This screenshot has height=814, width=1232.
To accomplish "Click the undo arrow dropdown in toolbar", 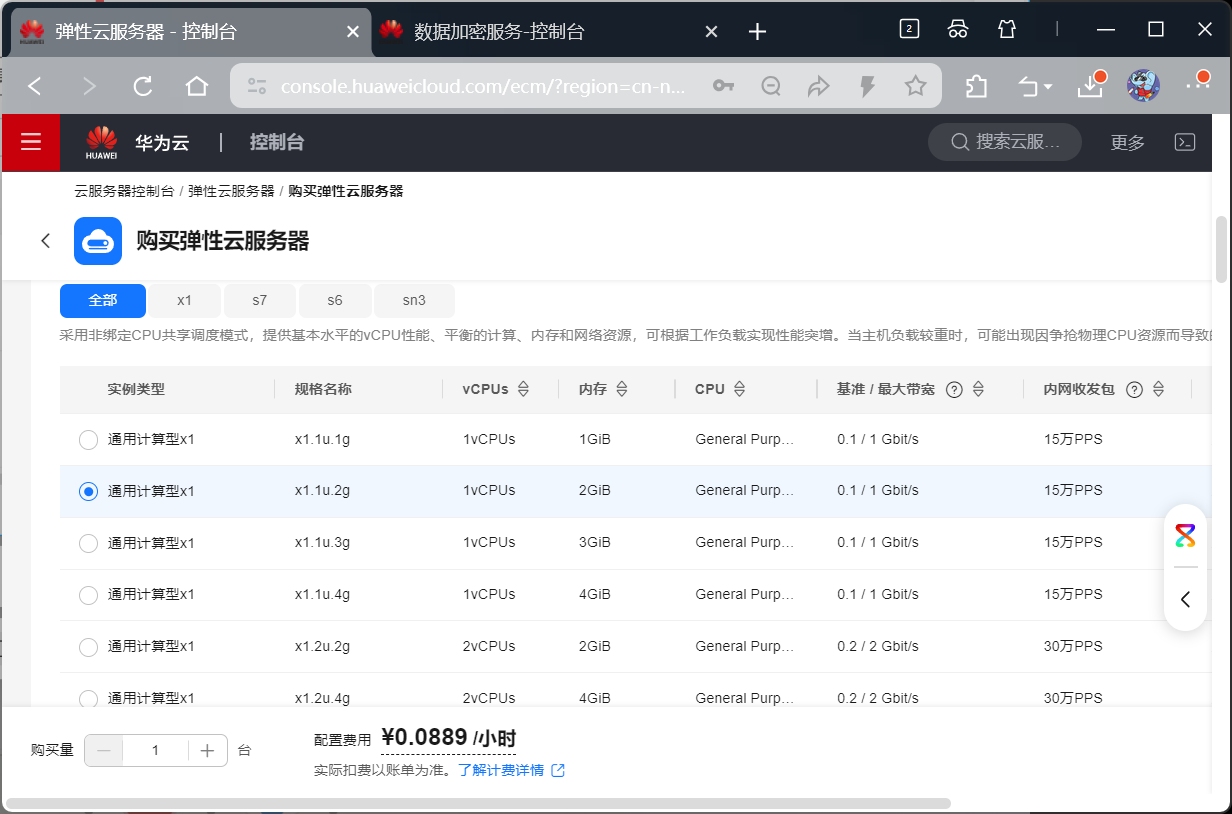I will pyautogui.click(x=1035, y=87).
